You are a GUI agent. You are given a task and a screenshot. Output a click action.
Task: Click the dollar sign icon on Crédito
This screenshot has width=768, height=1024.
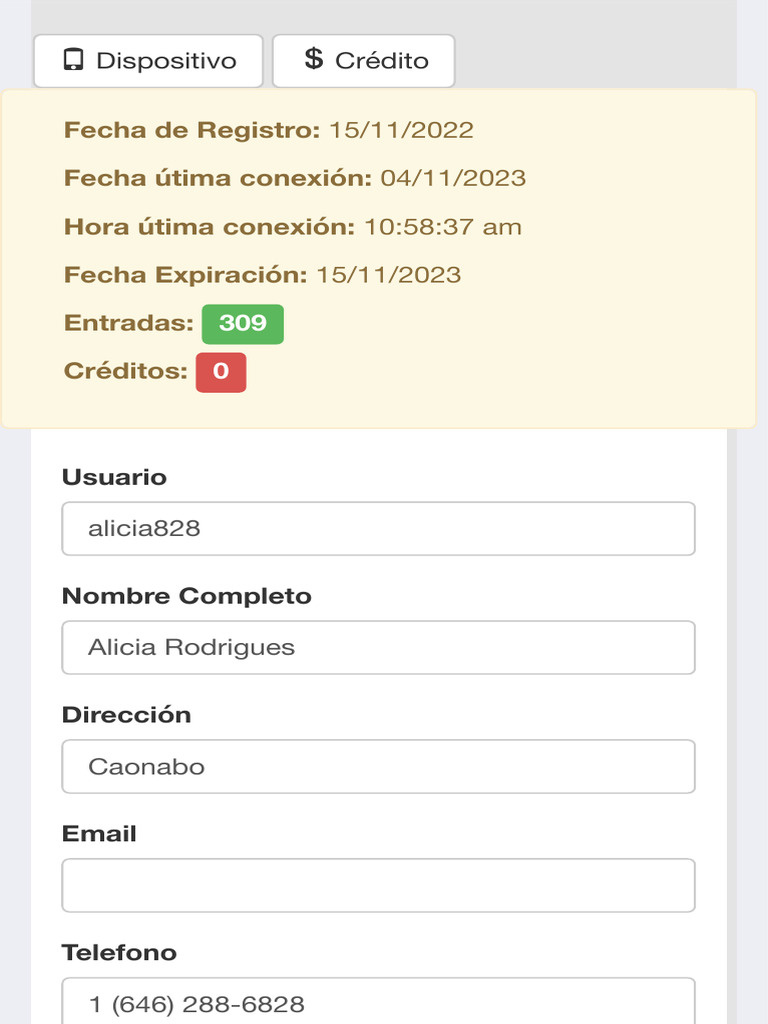[x=314, y=59]
